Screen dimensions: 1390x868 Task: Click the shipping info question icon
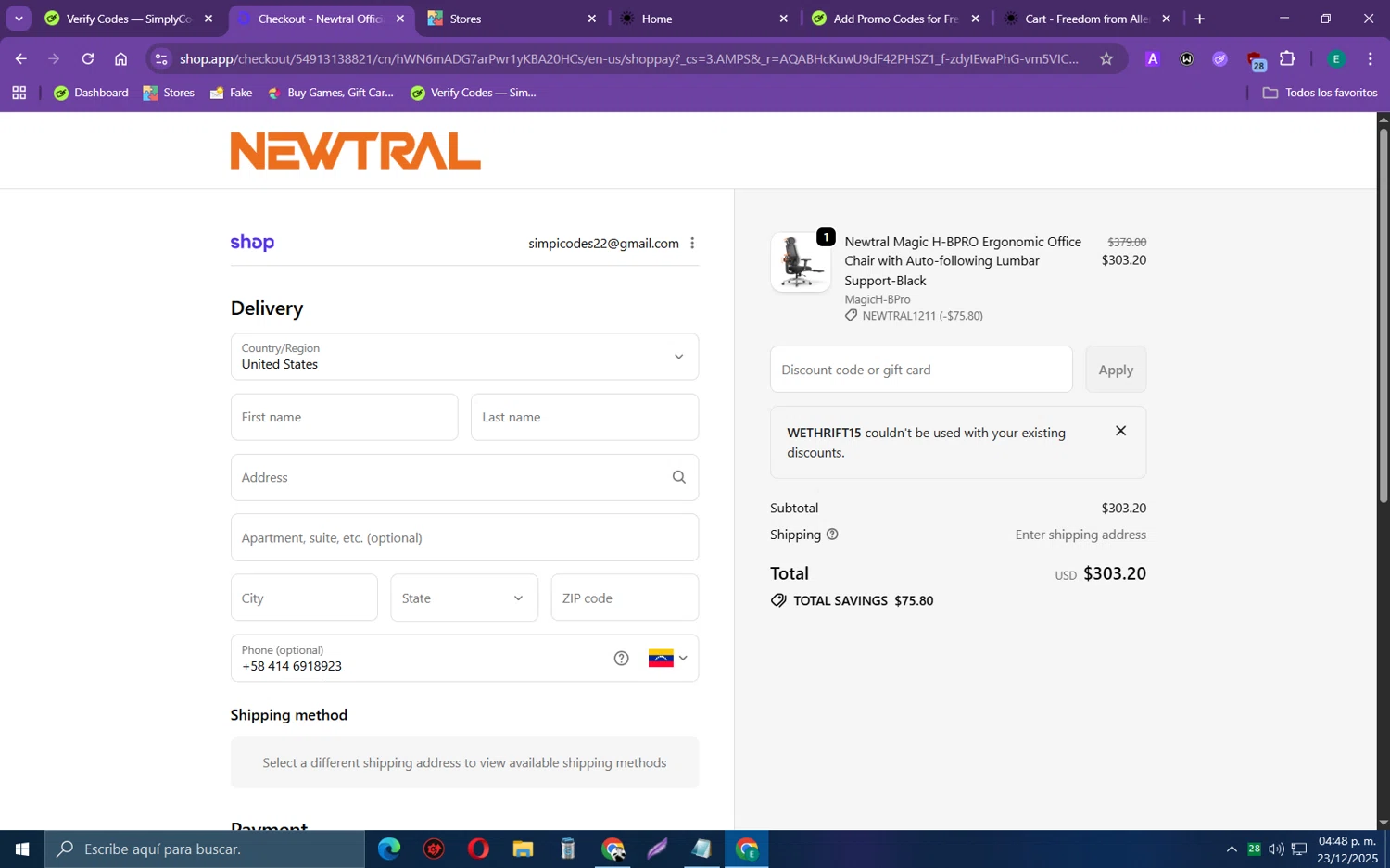pyautogui.click(x=832, y=535)
